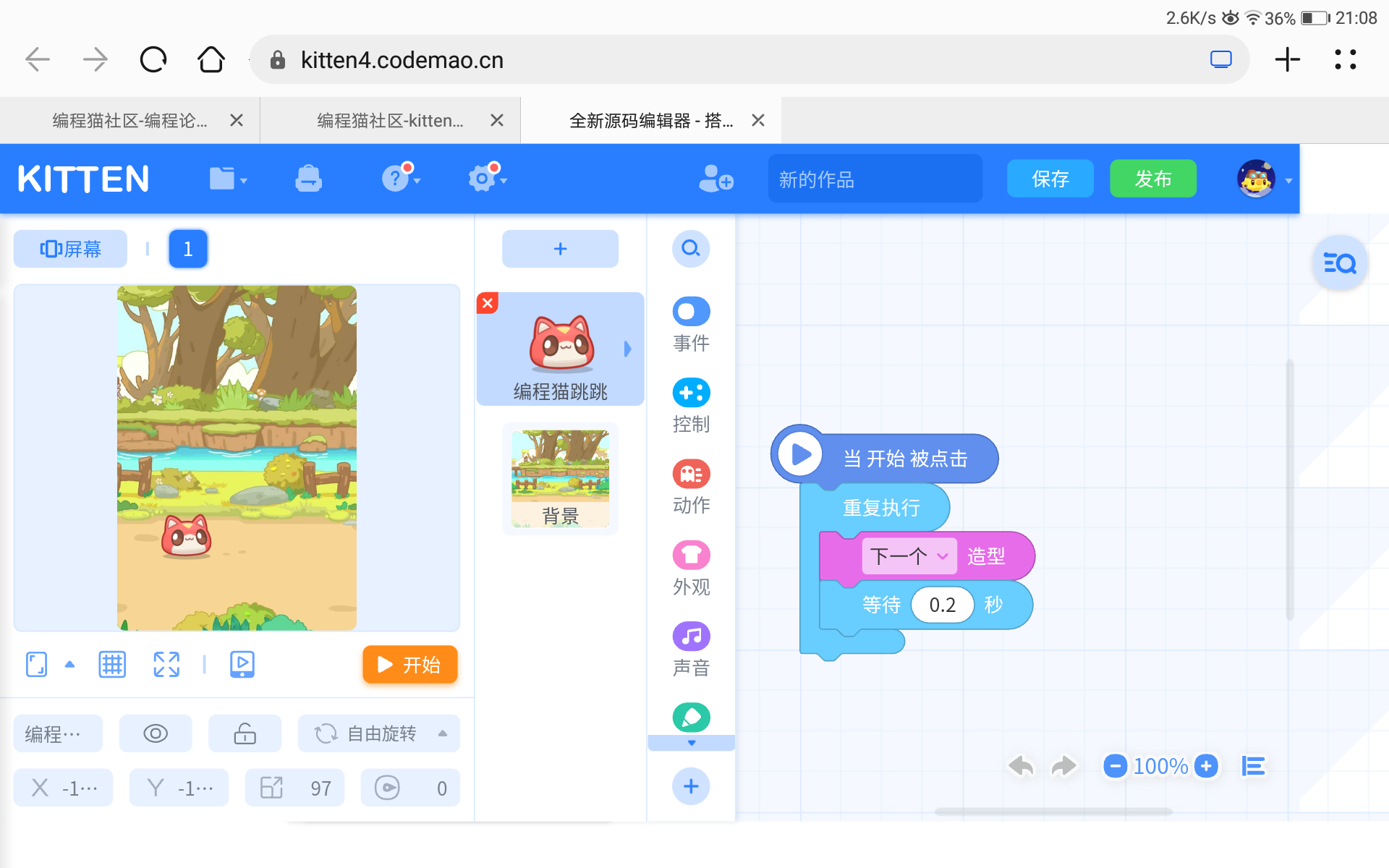The image size is (1389, 868).
Task: Open the file folder dropdown menu
Action: pyautogui.click(x=228, y=179)
